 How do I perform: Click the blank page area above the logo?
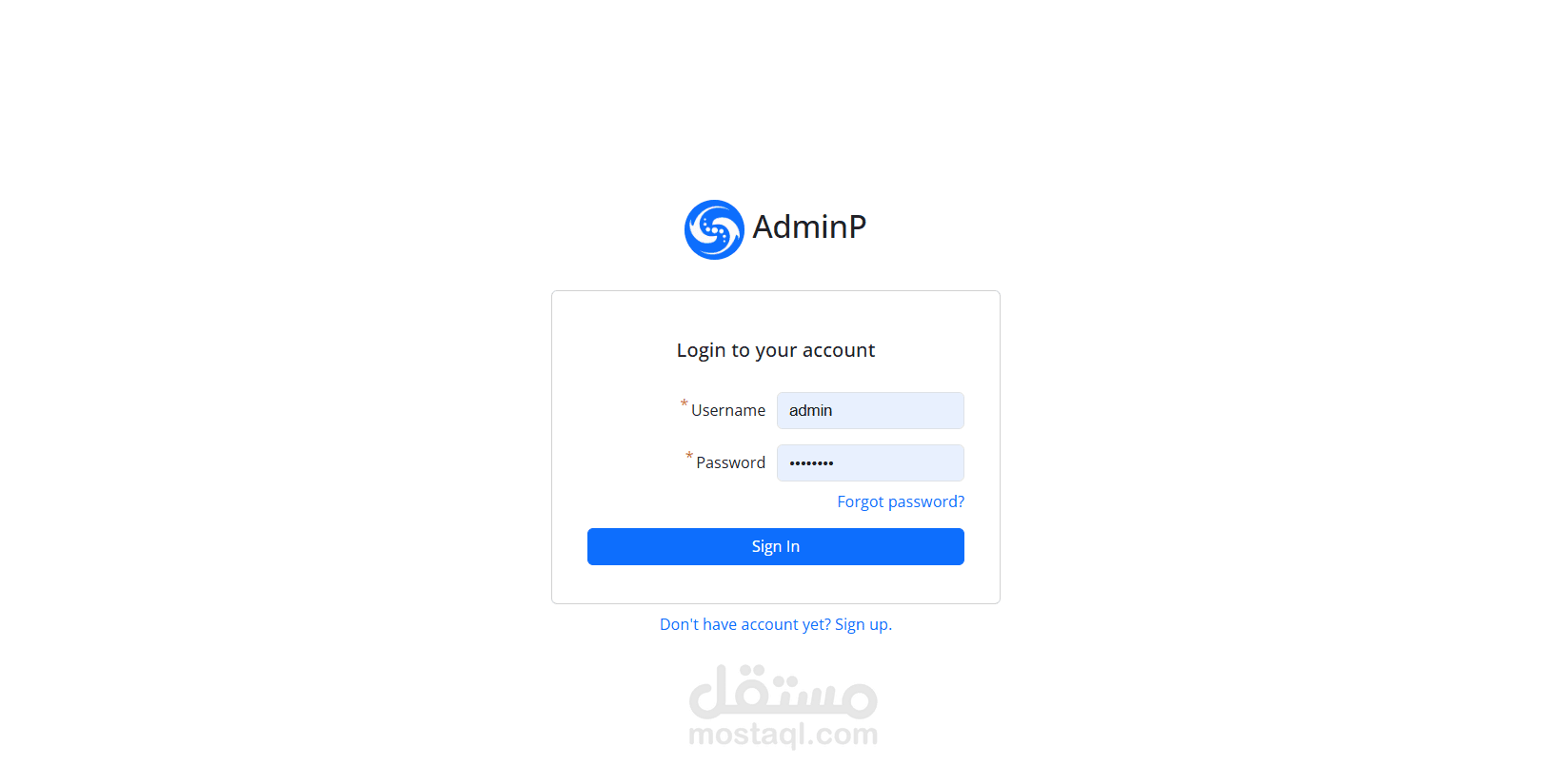(x=775, y=95)
